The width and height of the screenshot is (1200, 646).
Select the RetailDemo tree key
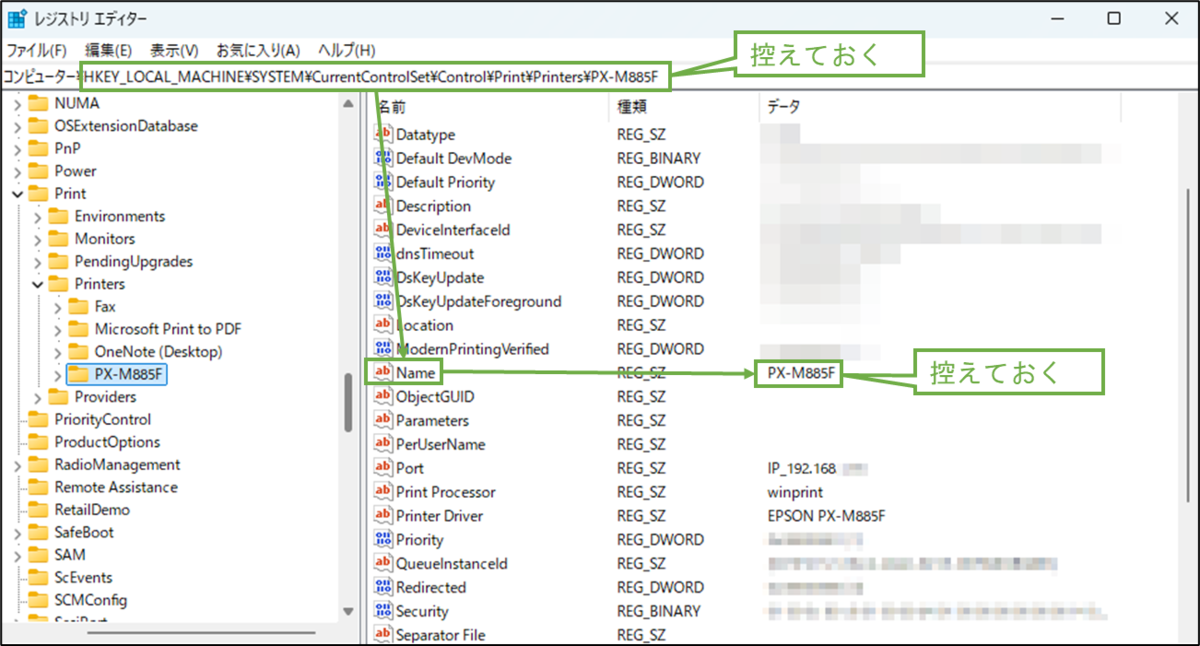[92, 510]
